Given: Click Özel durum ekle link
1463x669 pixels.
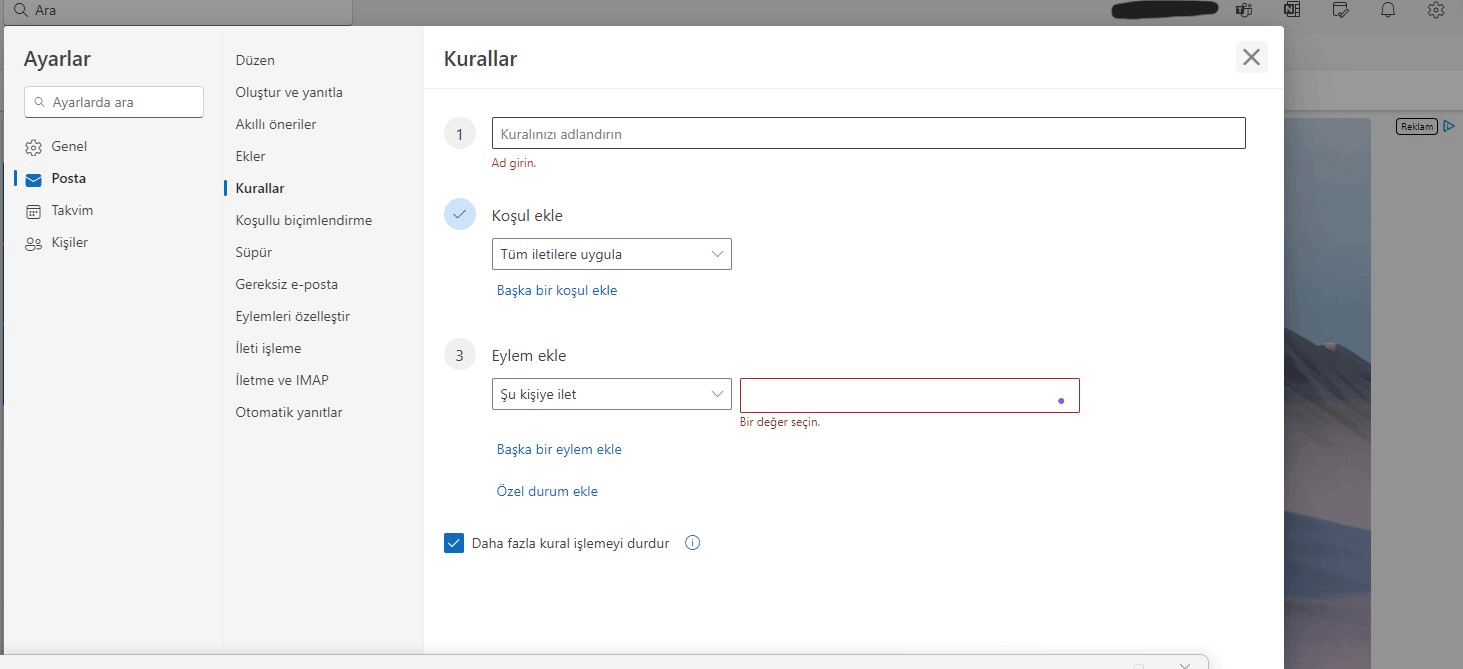Looking at the screenshot, I should point(547,491).
